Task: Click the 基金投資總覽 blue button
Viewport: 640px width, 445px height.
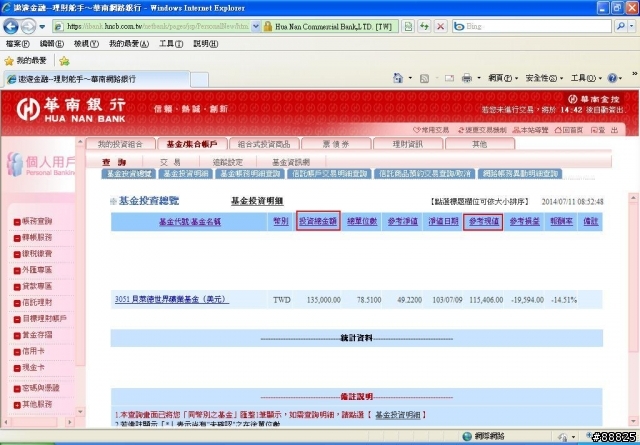Action: (129, 174)
